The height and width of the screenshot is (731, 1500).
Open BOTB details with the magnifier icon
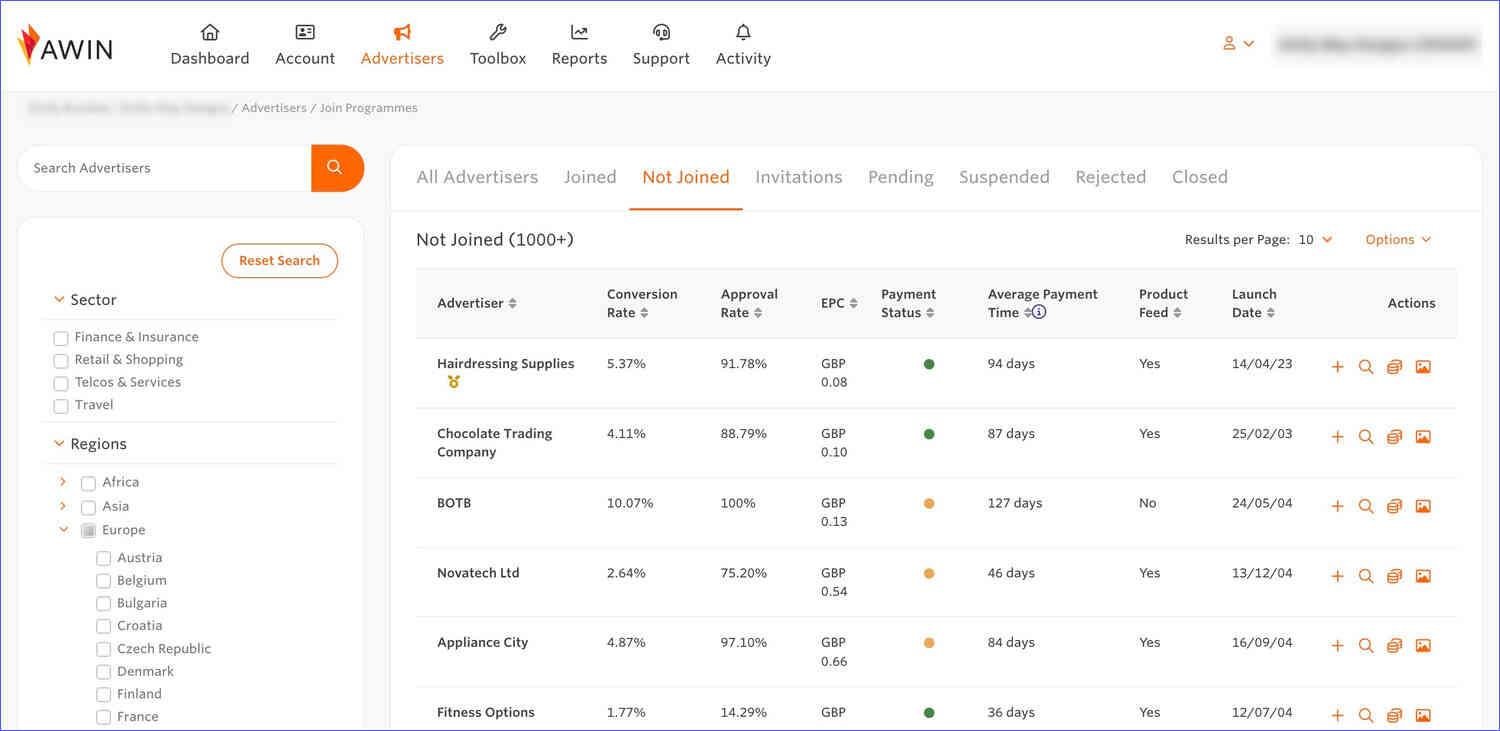1366,506
